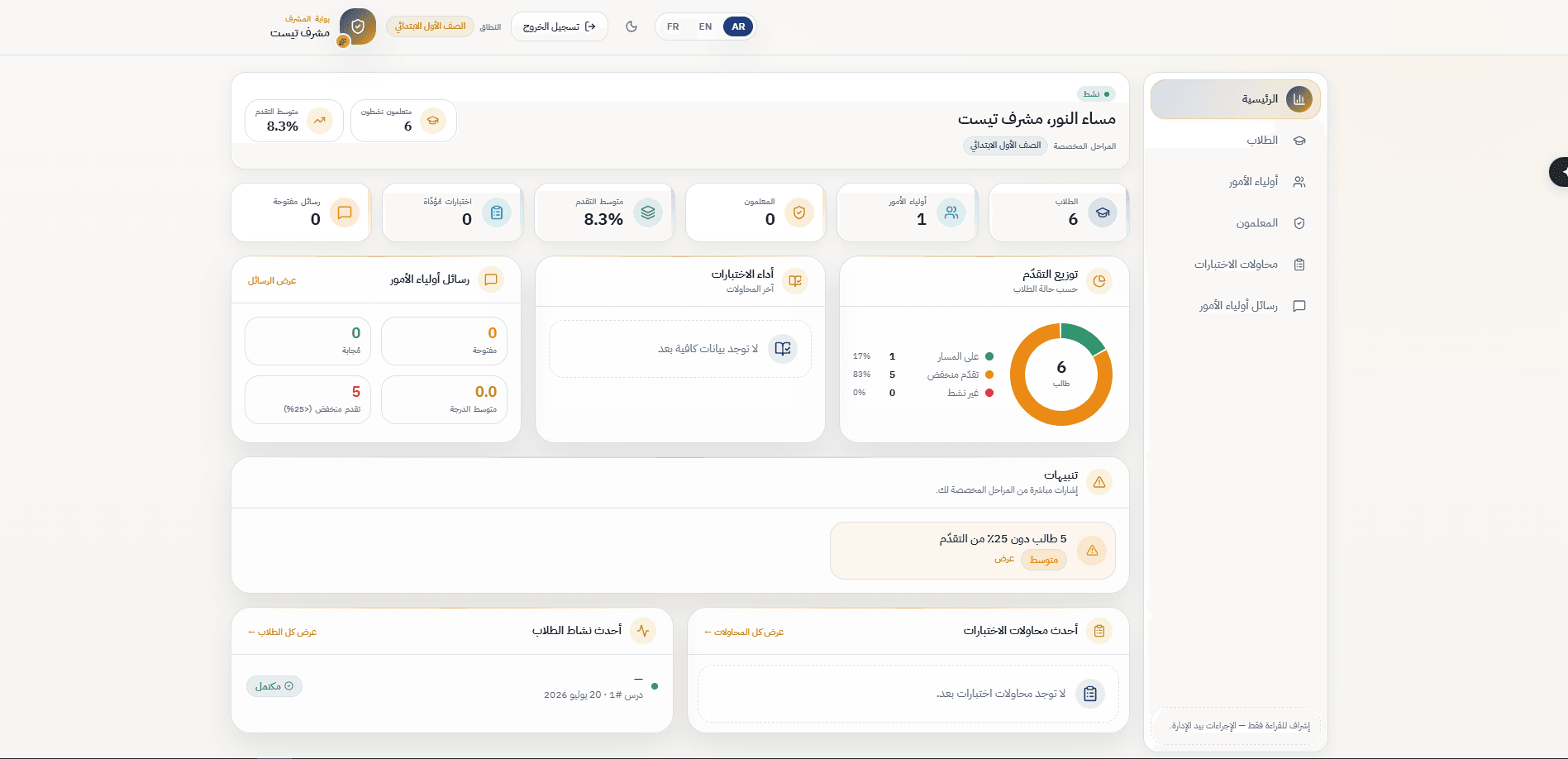Viewport: 1568px width, 759px height.
Task: Switch interface language to EN
Action: (x=705, y=26)
